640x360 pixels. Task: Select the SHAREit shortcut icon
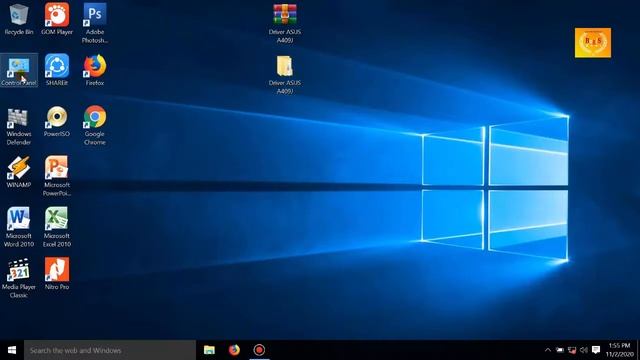(x=57, y=70)
